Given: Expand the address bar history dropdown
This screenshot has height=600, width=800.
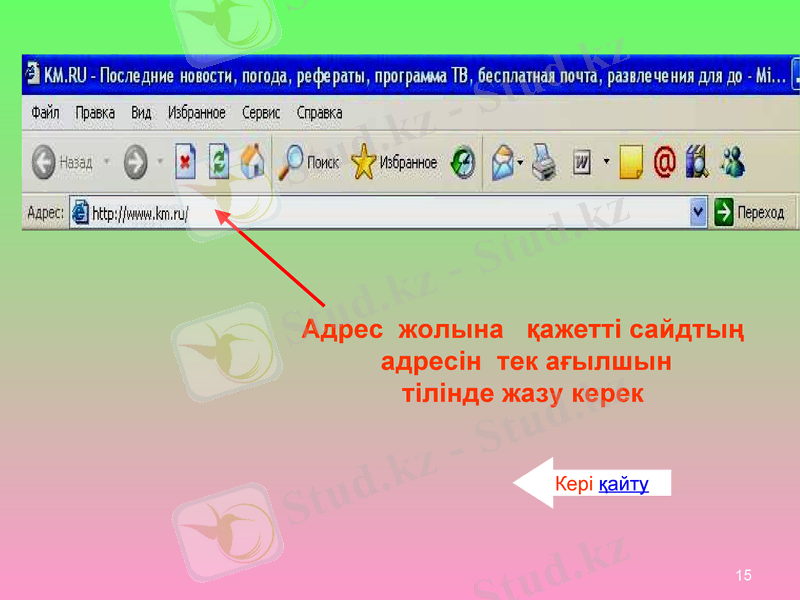Looking at the screenshot, I should pyautogui.click(x=697, y=211).
